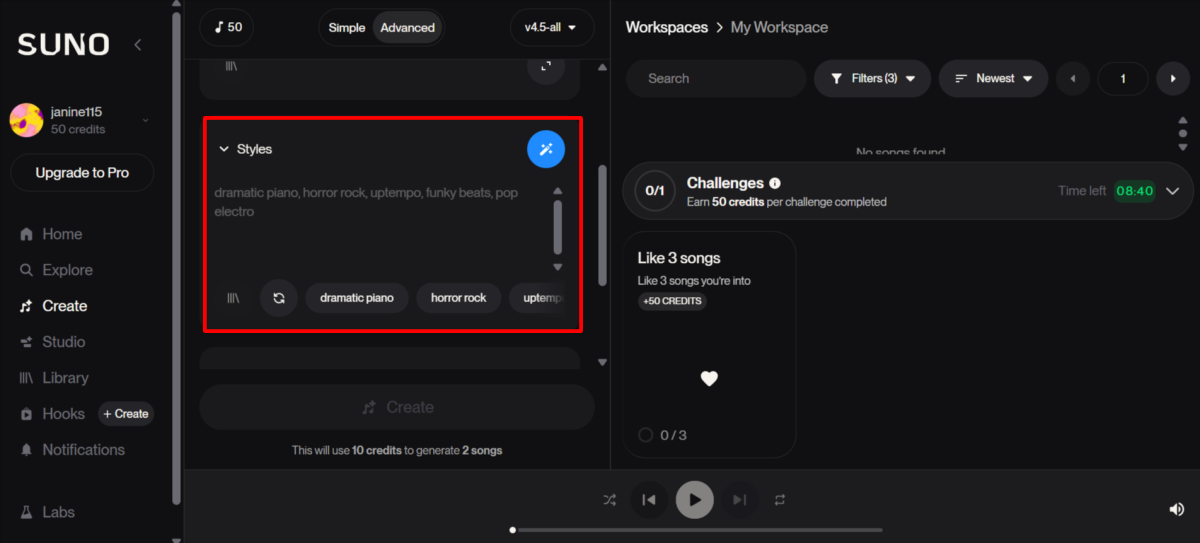Click the volume speaker icon
The width and height of the screenshot is (1200, 543).
(x=1177, y=509)
